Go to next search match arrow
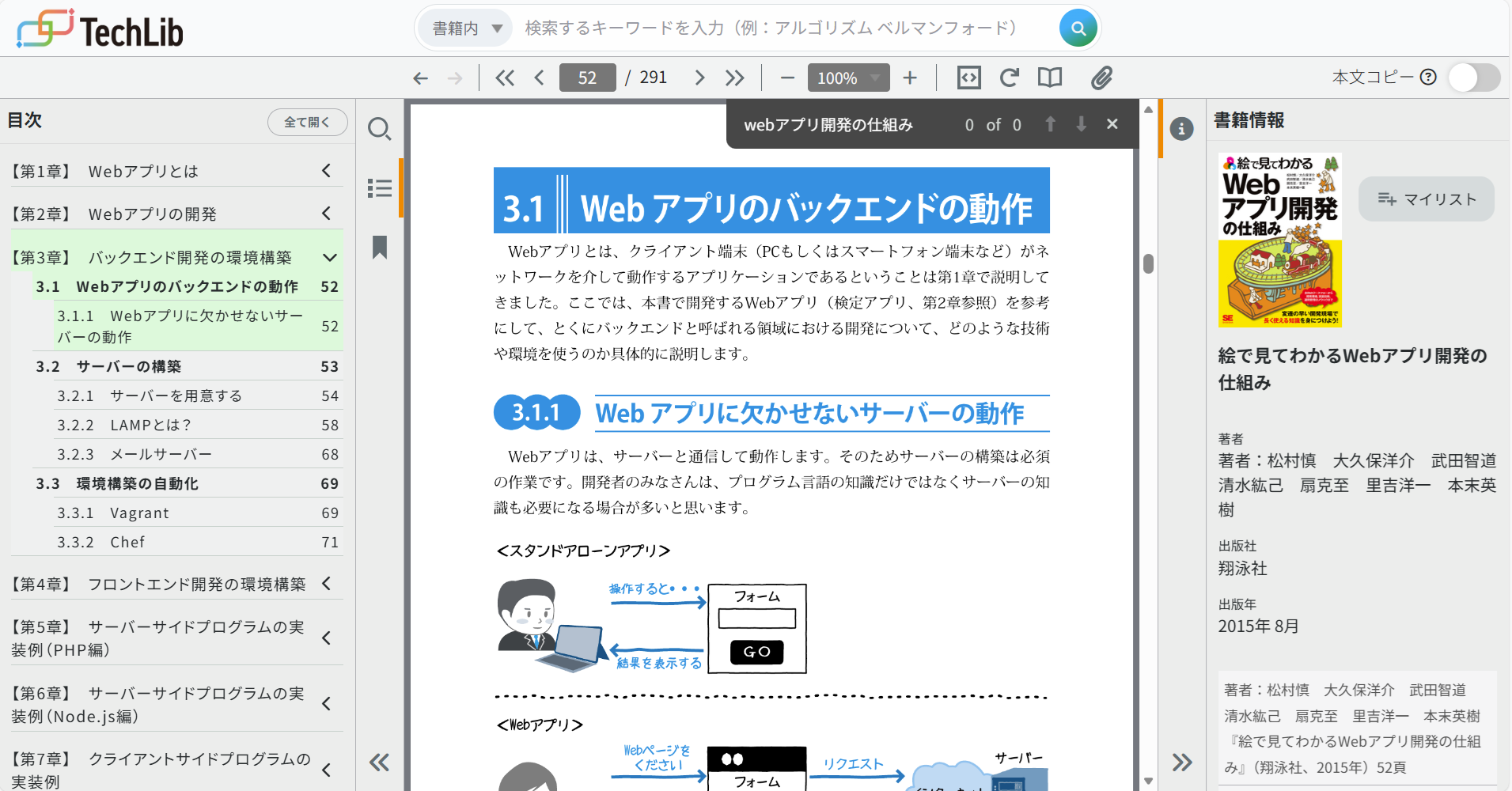This screenshot has width=1512, height=791. (x=1081, y=124)
